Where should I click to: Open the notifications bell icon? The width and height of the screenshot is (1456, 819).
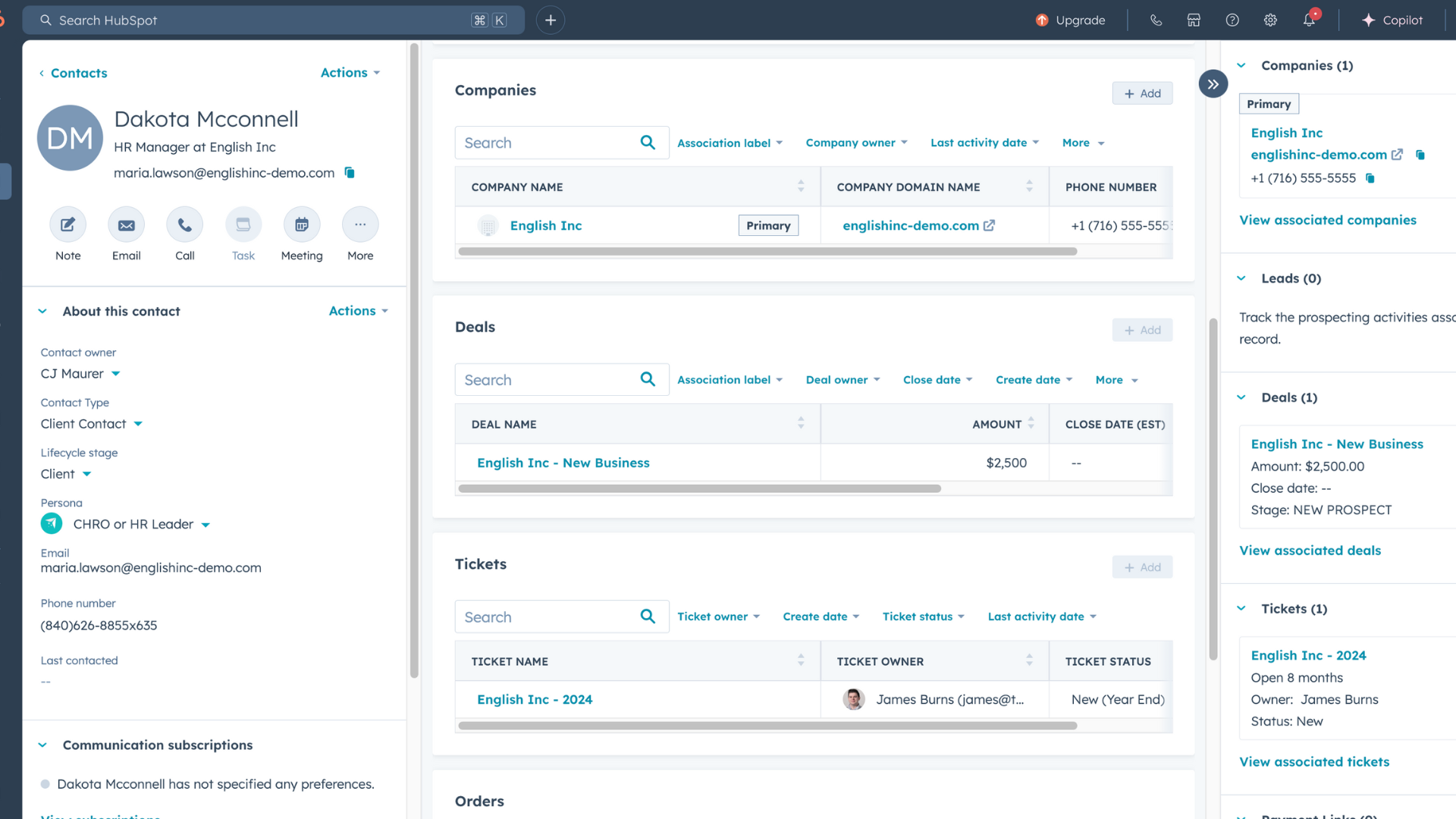(x=1309, y=20)
